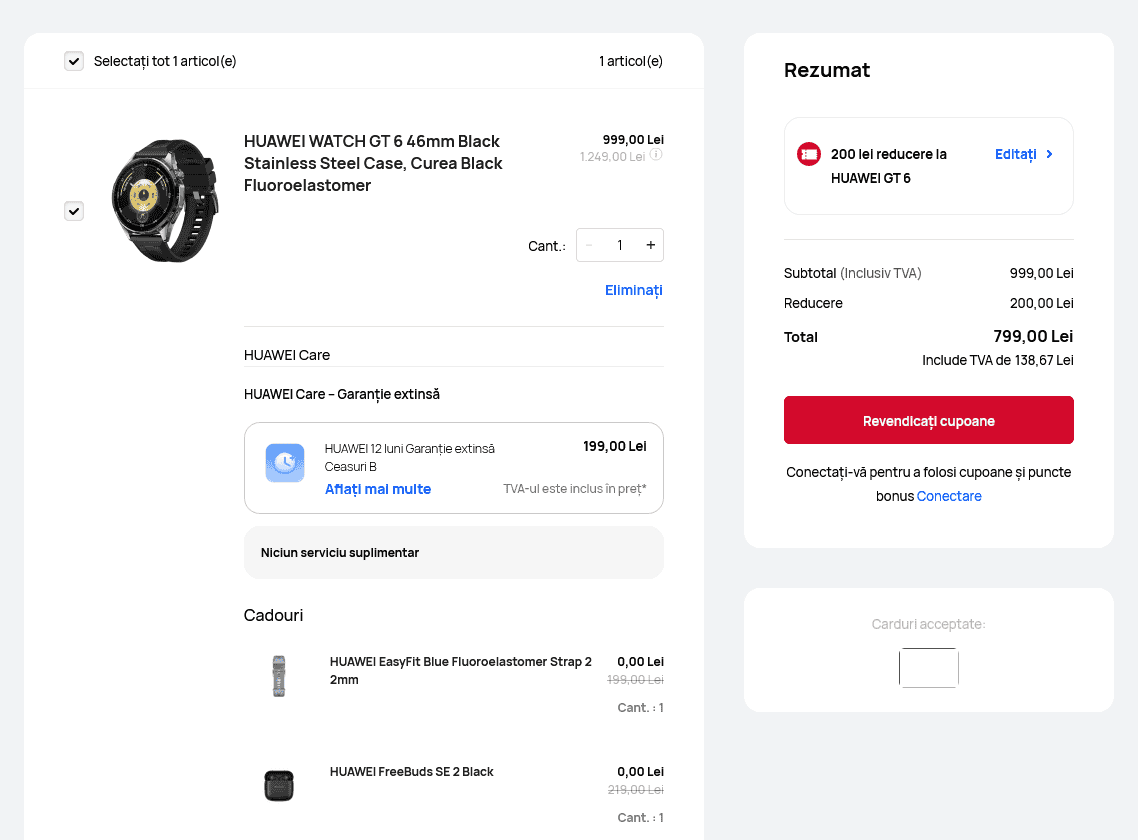Uncheck the Selectați tot checkbox
This screenshot has width=1138, height=840.
click(x=74, y=60)
